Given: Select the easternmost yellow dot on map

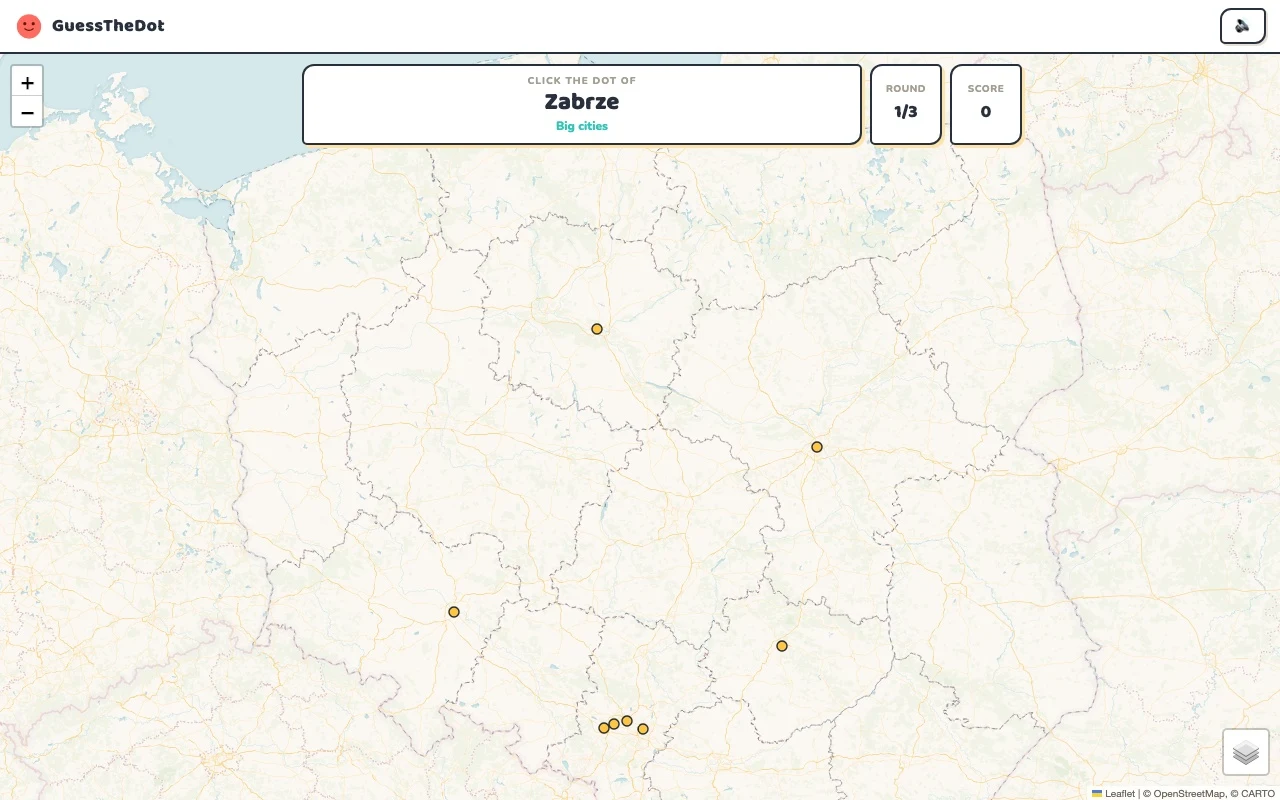Looking at the screenshot, I should tap(817, 447).
